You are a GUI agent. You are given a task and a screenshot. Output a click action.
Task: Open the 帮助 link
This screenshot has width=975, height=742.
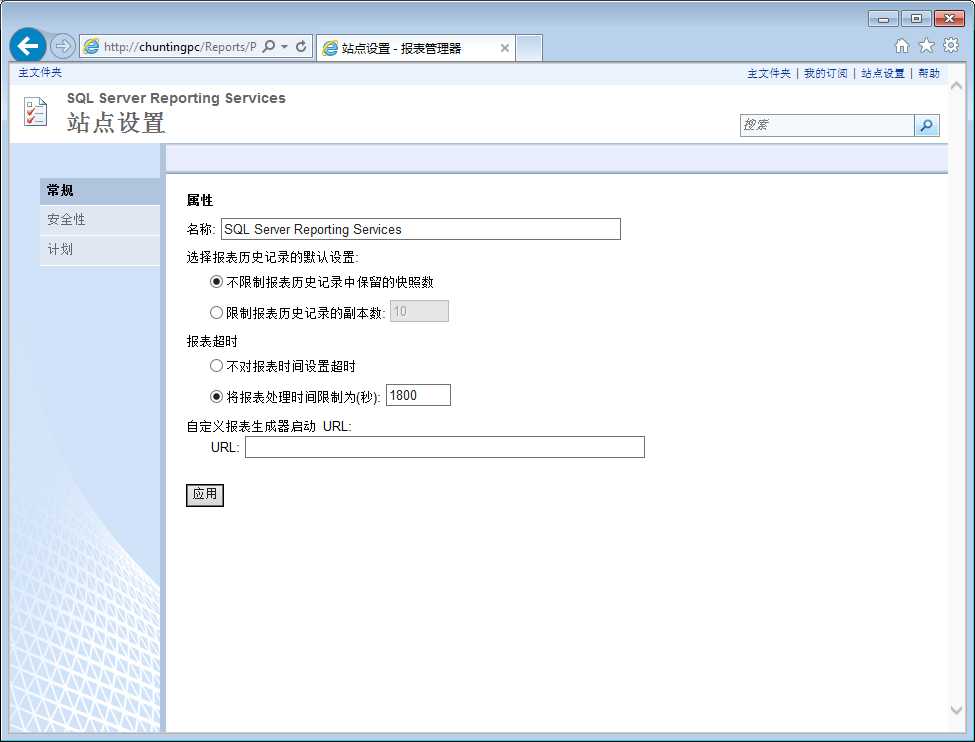pos(928,73)
